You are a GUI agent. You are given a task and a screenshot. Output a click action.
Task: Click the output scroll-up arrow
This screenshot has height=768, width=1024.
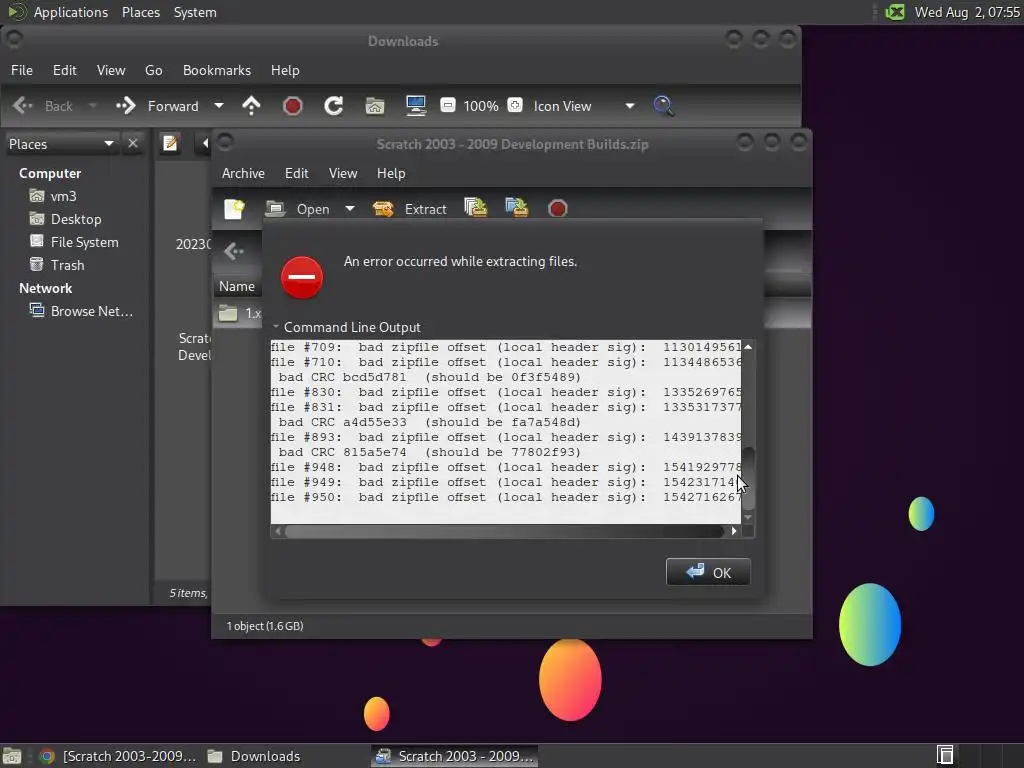[748, 347]
